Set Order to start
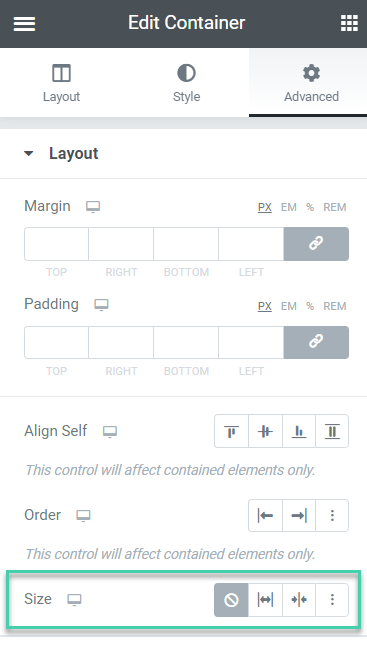 click(x=265, y=515)
